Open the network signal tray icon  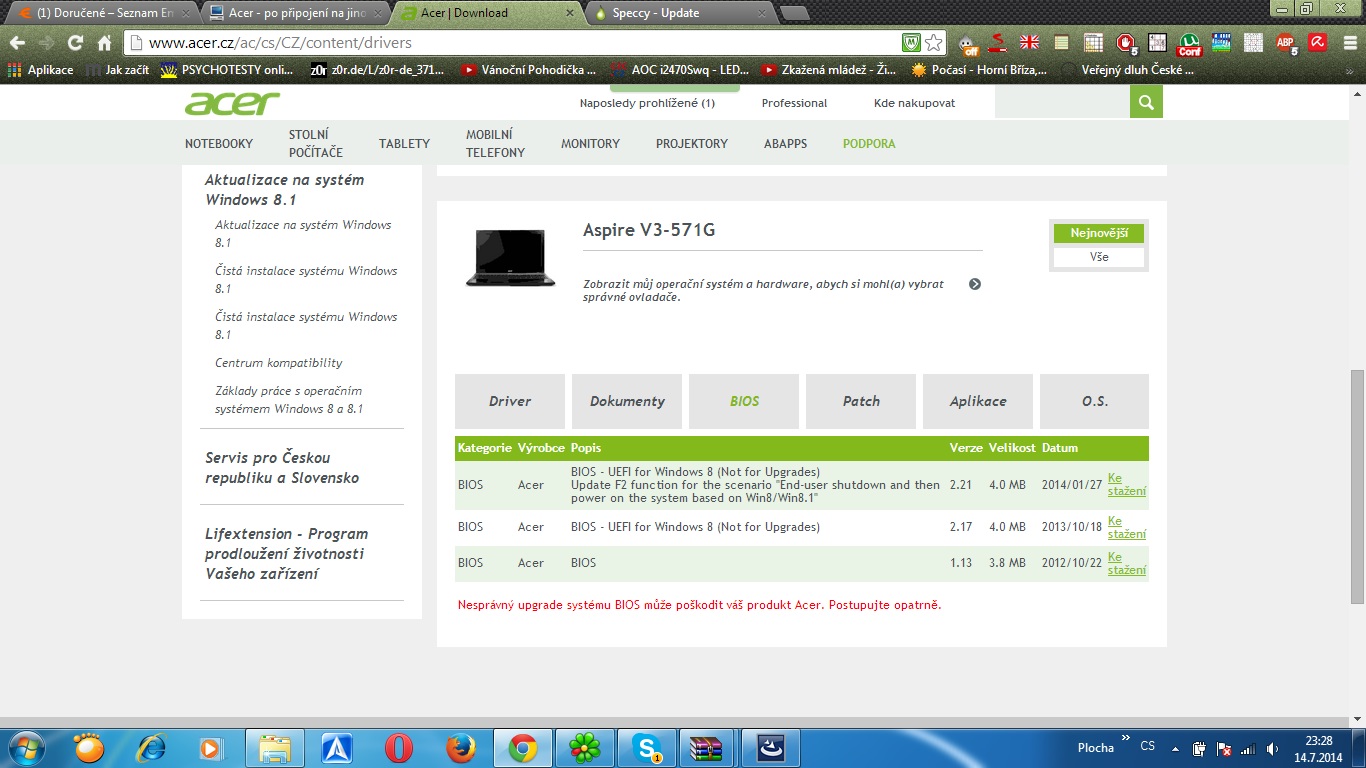point(1247,748)
